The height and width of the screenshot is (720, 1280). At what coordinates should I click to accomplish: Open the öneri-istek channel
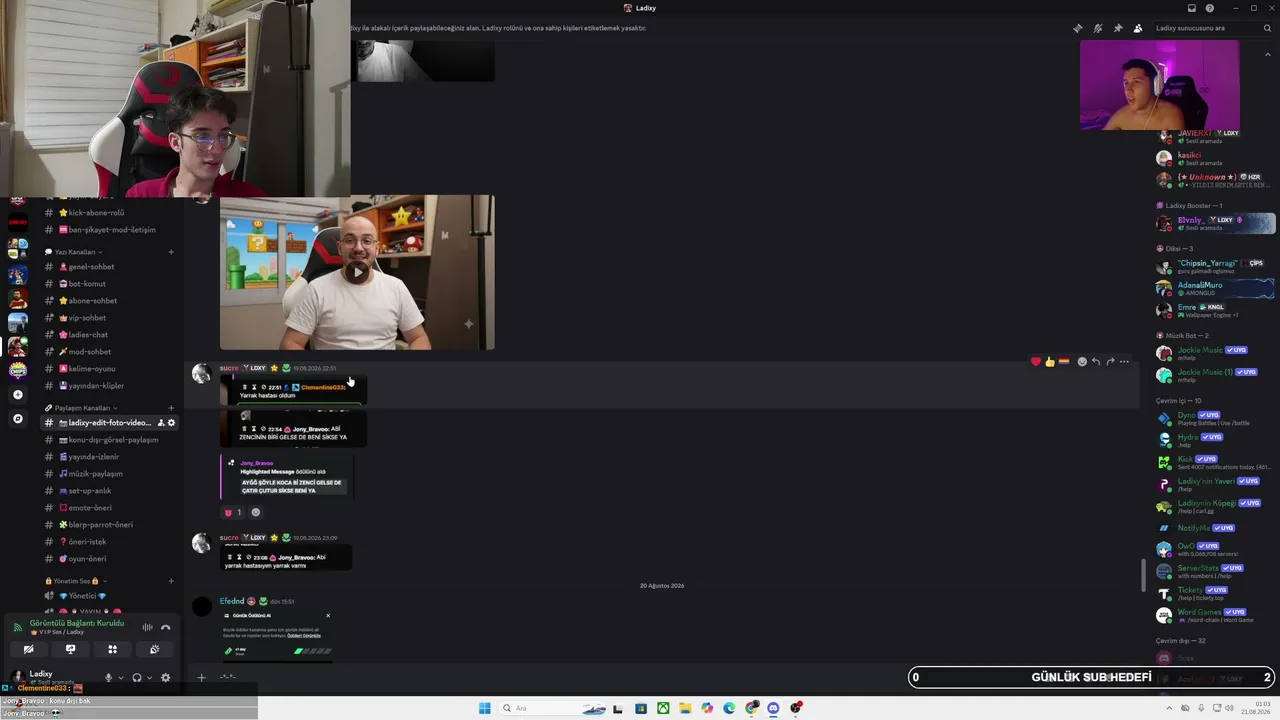click(108, 542)
